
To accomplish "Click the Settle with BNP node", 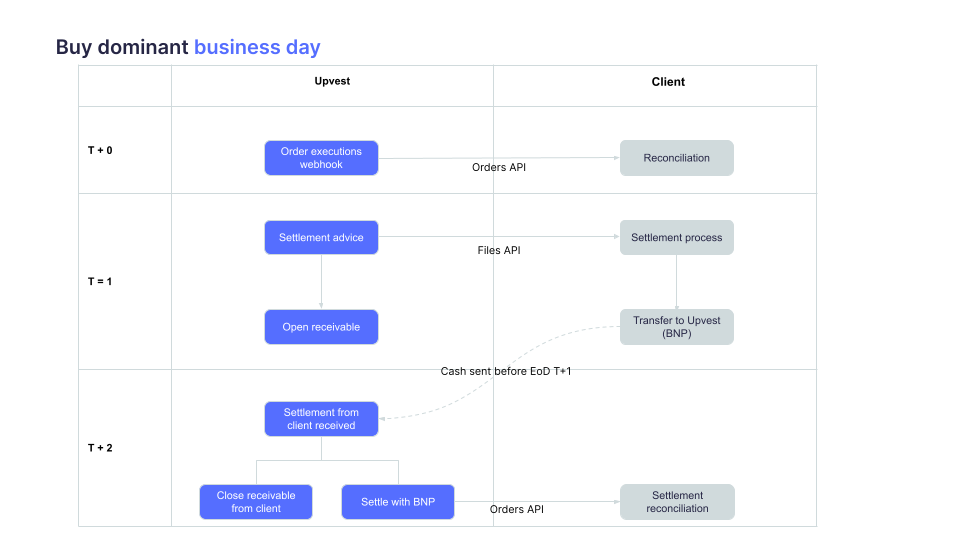I will (x=397, y=502).
